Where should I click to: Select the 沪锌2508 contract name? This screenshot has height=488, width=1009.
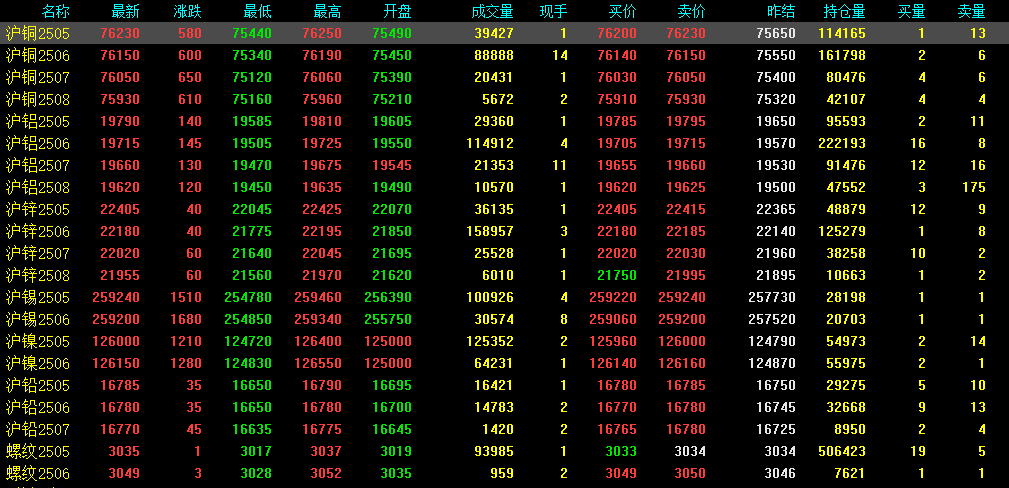coord(37,276)
